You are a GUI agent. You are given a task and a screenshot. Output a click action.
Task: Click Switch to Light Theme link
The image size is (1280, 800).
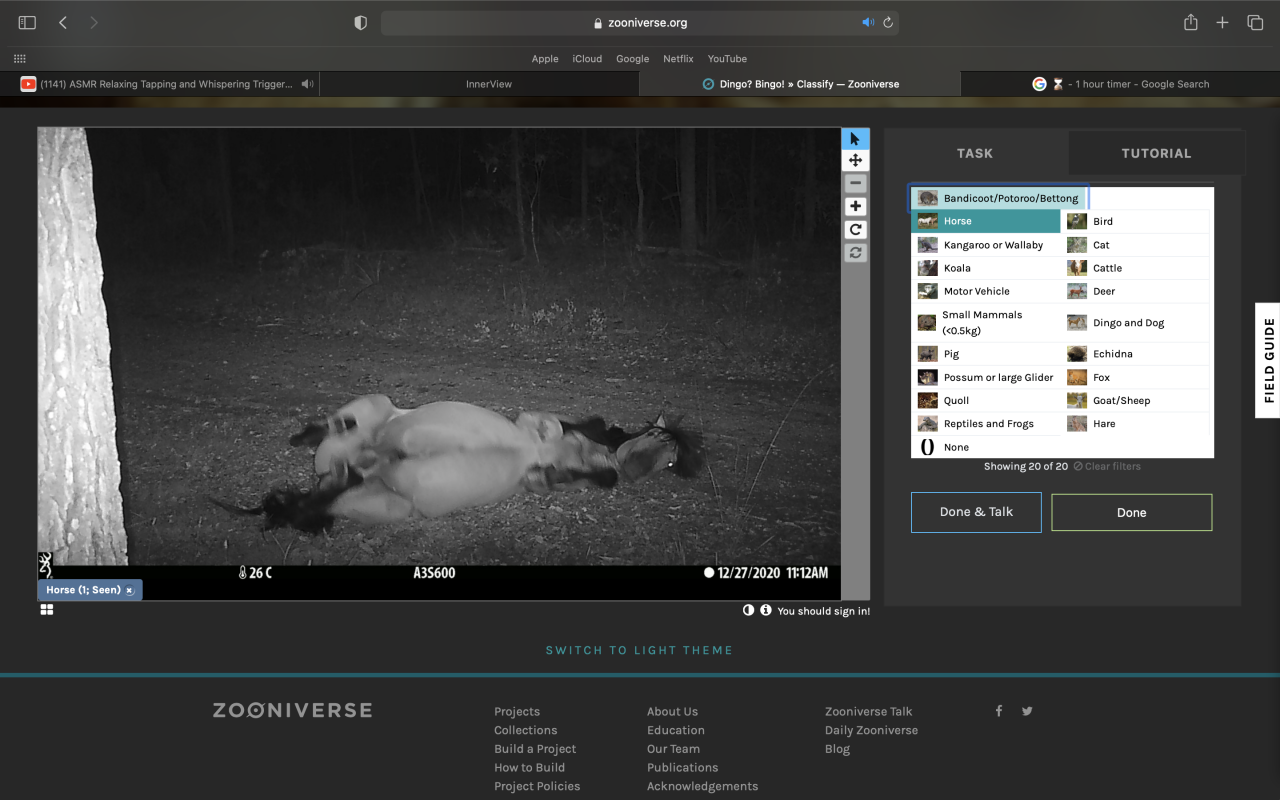(639, 650)
